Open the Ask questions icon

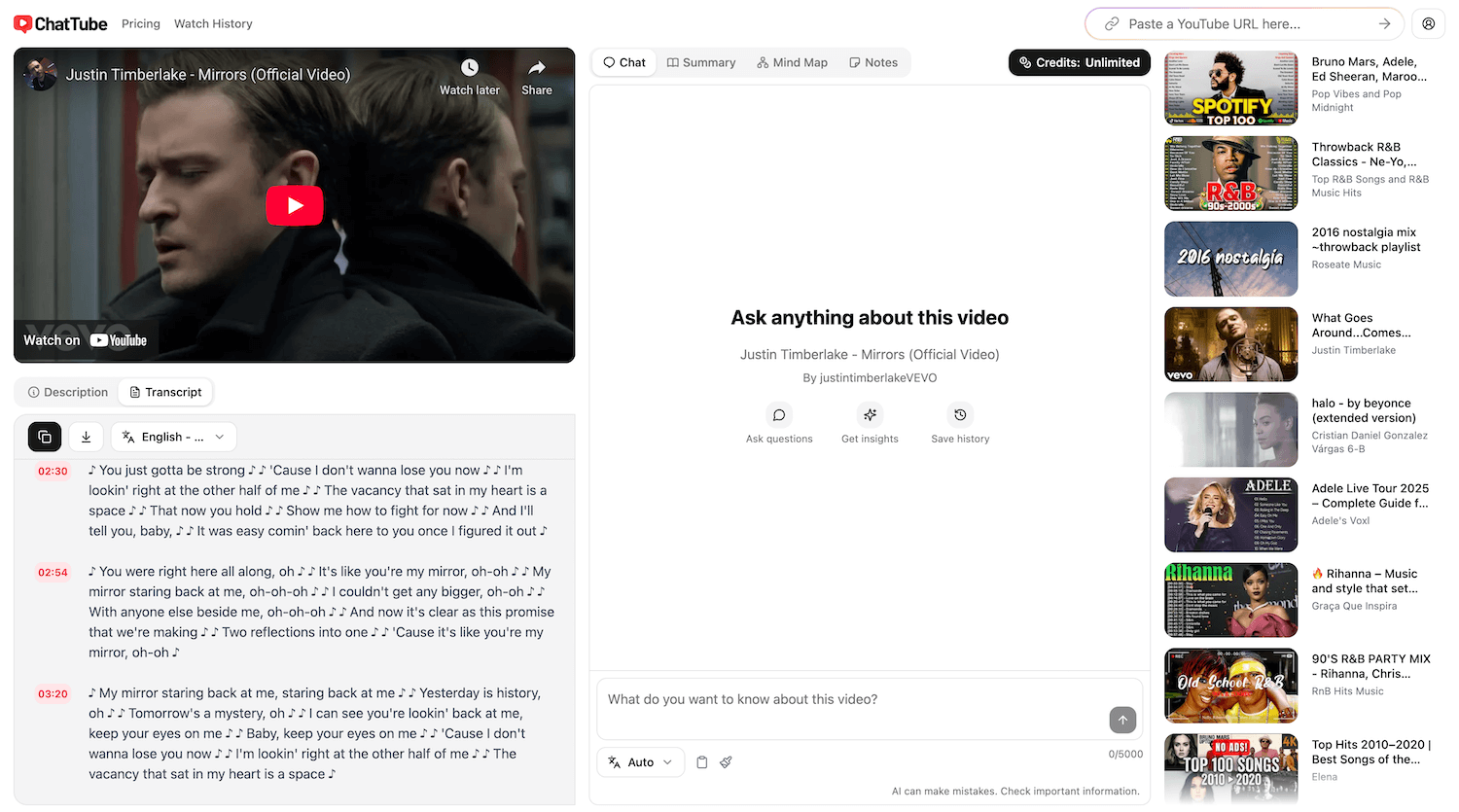pyautogui.click(x=778, y=415)
